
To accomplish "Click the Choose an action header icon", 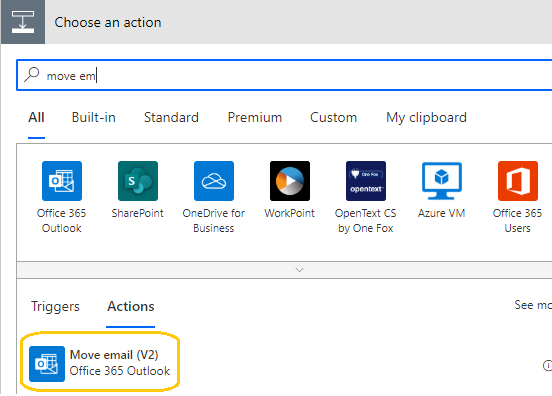I will point(23,22).
